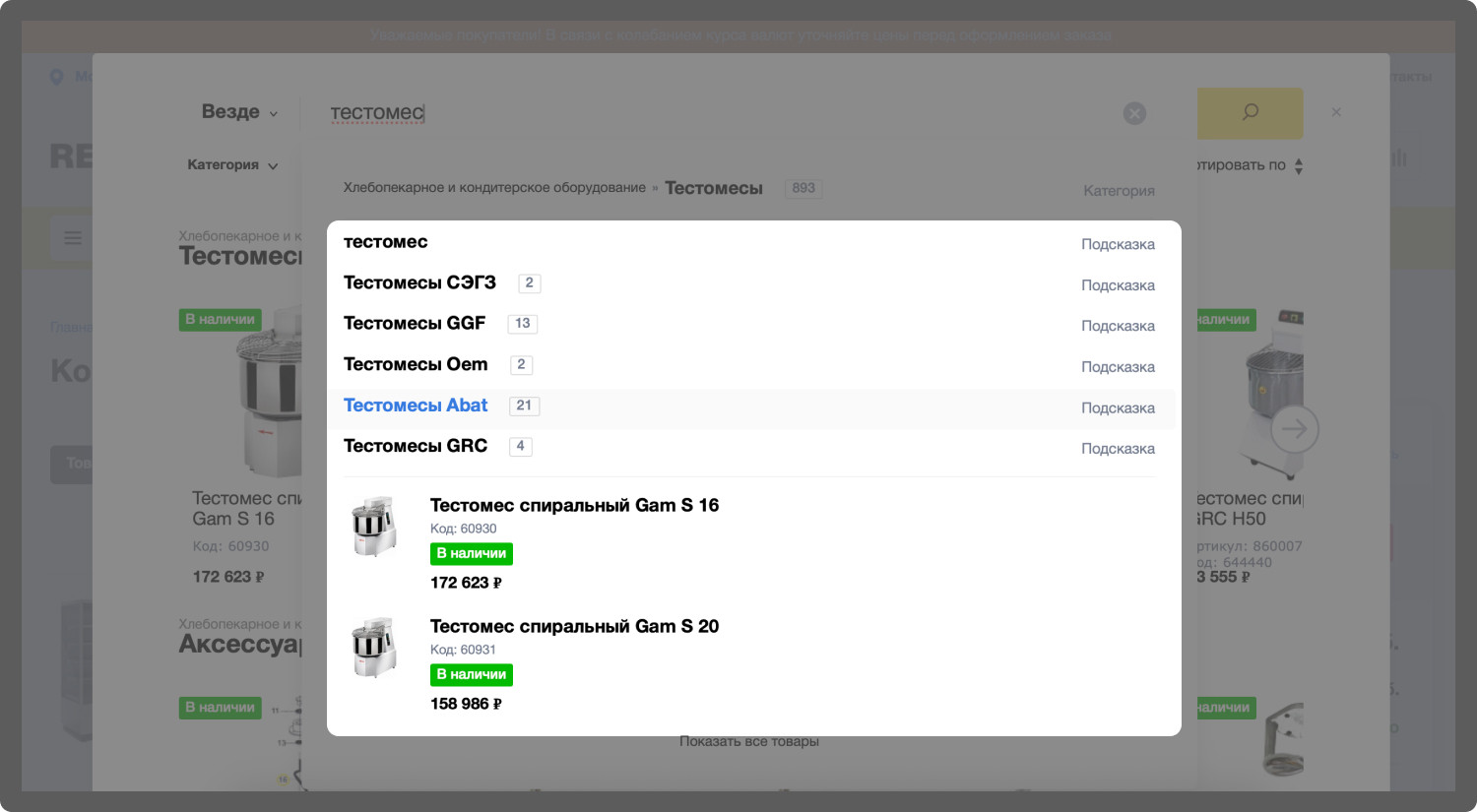Open the hamburger menu icon

click(73, 237)
